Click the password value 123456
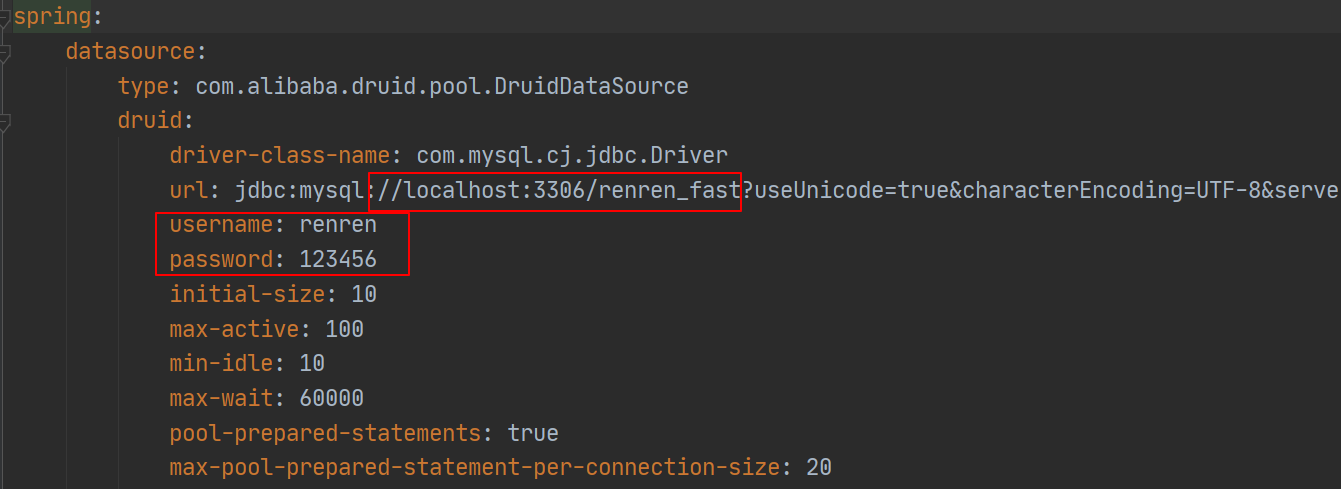1341x489 pixels. tap(338, 260)
